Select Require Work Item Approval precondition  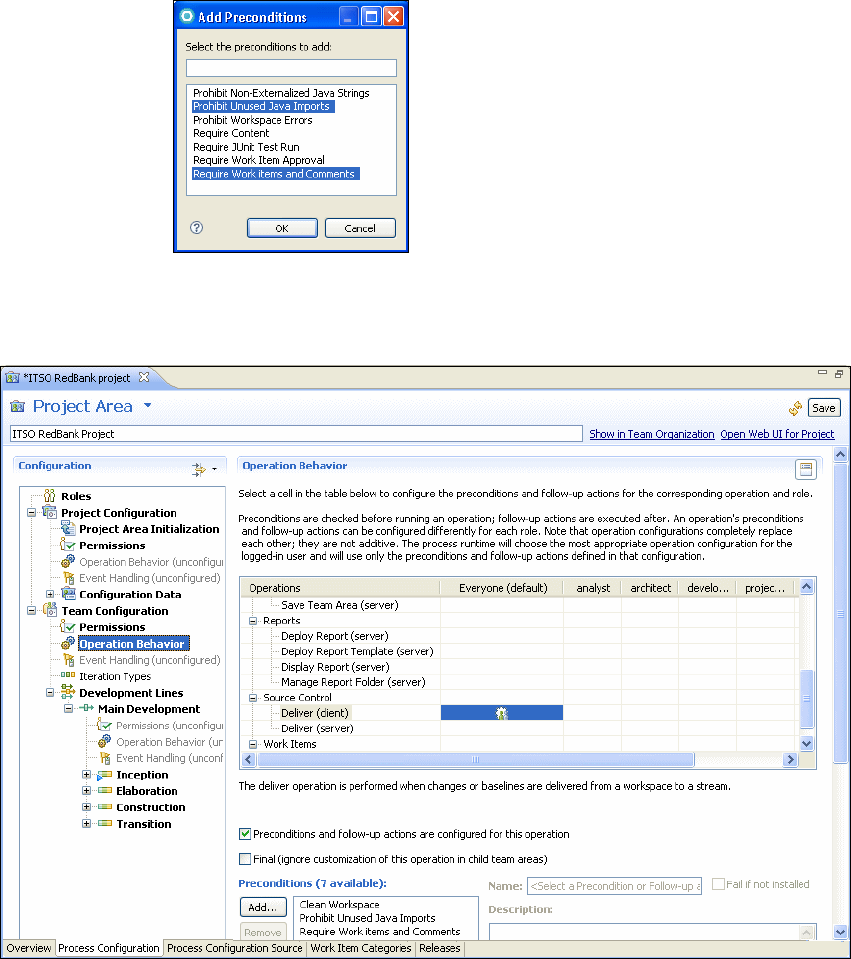click(259, 160)
